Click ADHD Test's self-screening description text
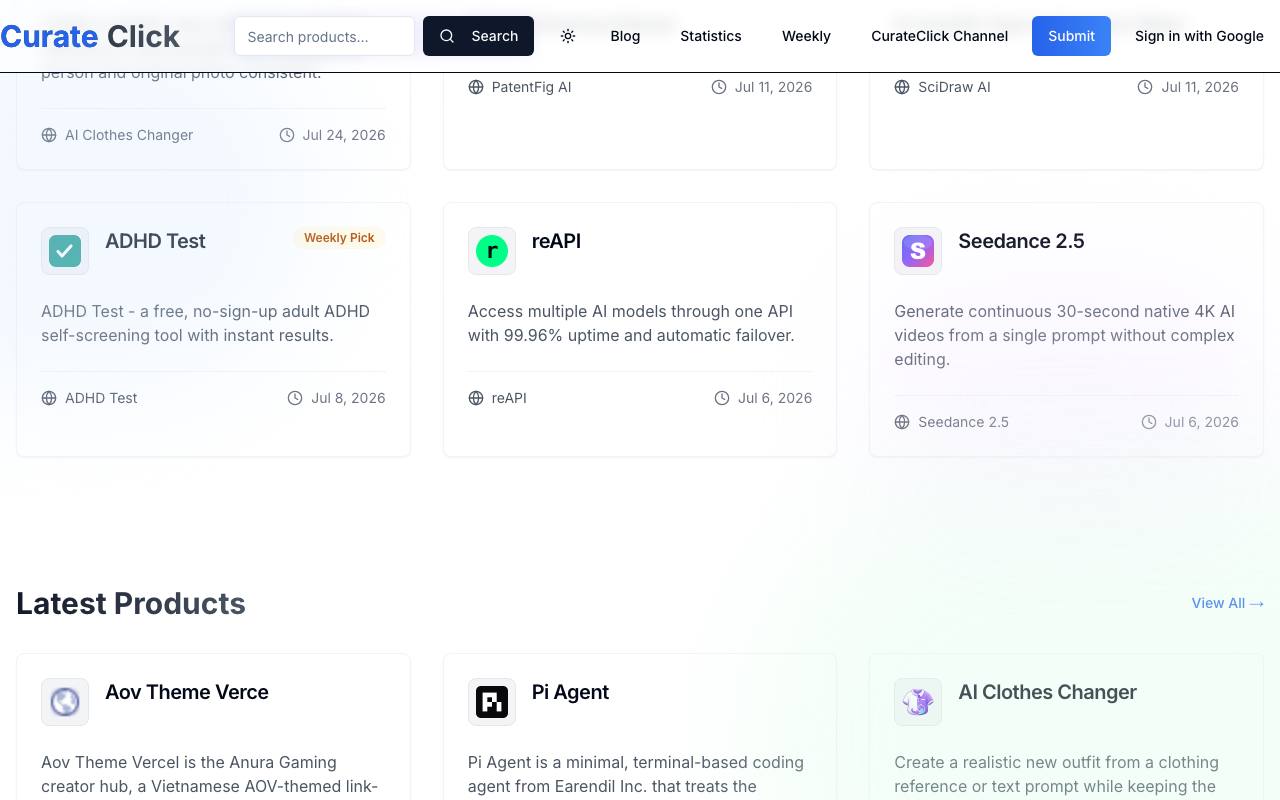The image size is (1280, 800). click(205, 323)
